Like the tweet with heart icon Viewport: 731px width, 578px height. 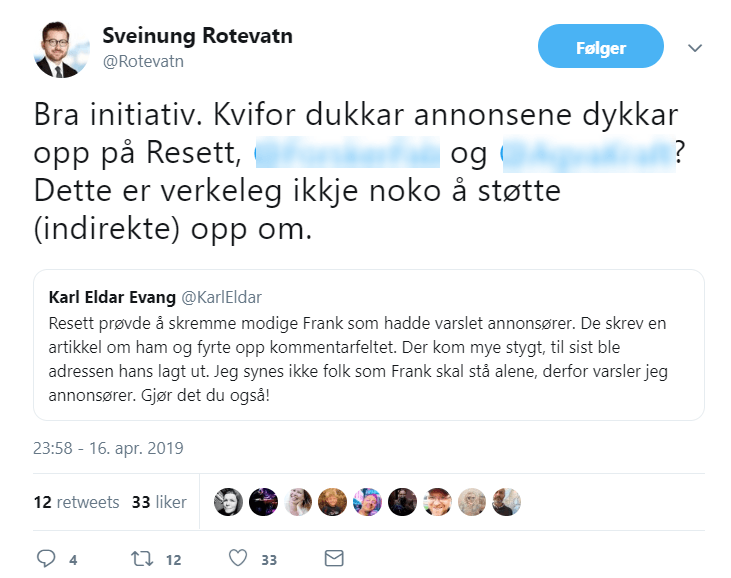coord(237,558)
